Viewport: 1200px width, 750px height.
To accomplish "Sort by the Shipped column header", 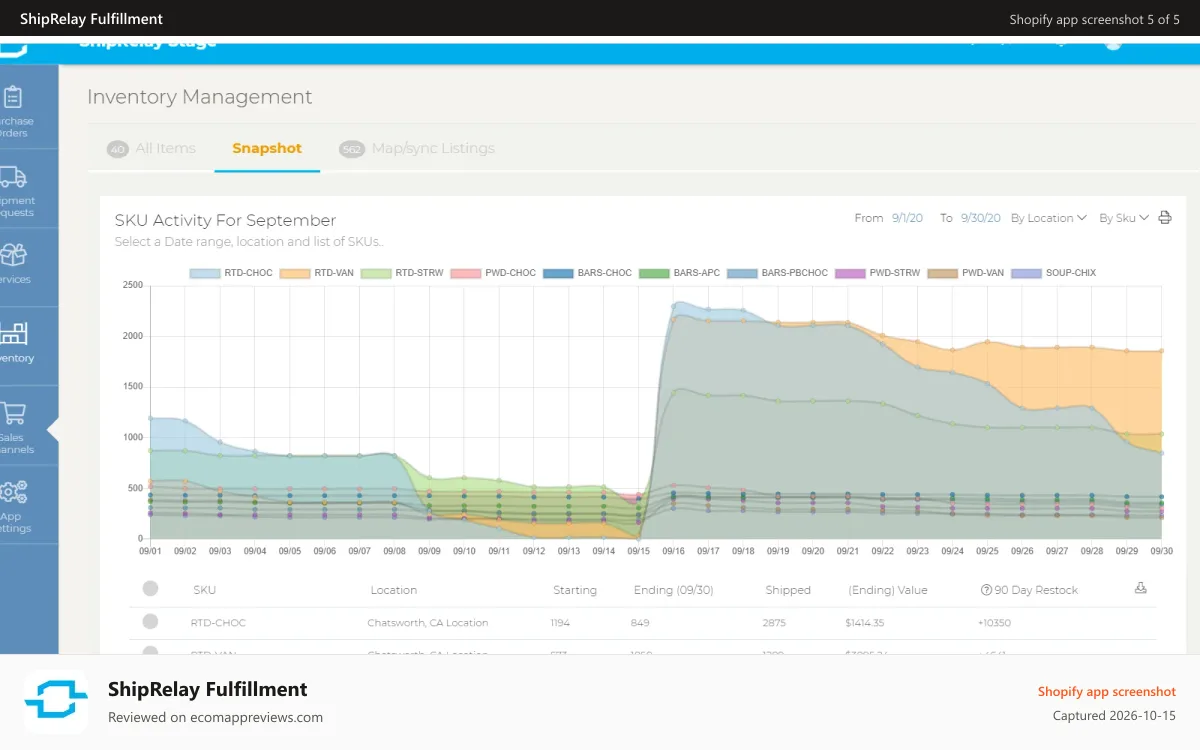I will tap(788, 590).
